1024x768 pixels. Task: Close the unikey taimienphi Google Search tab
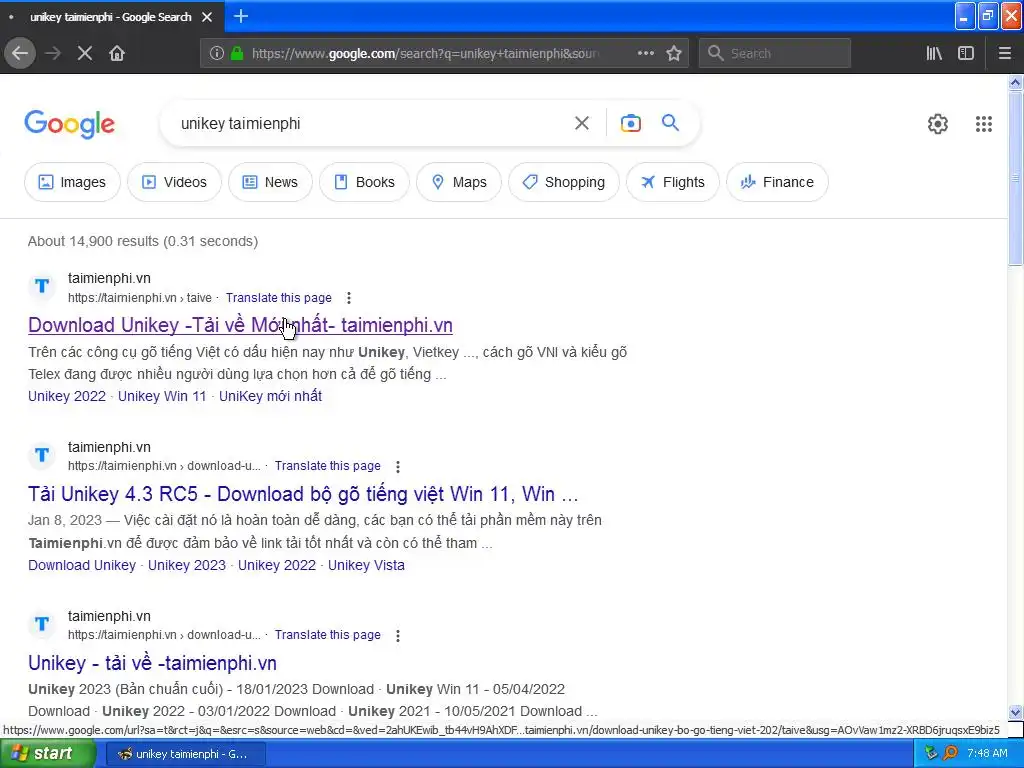click(x=207, y=17)
